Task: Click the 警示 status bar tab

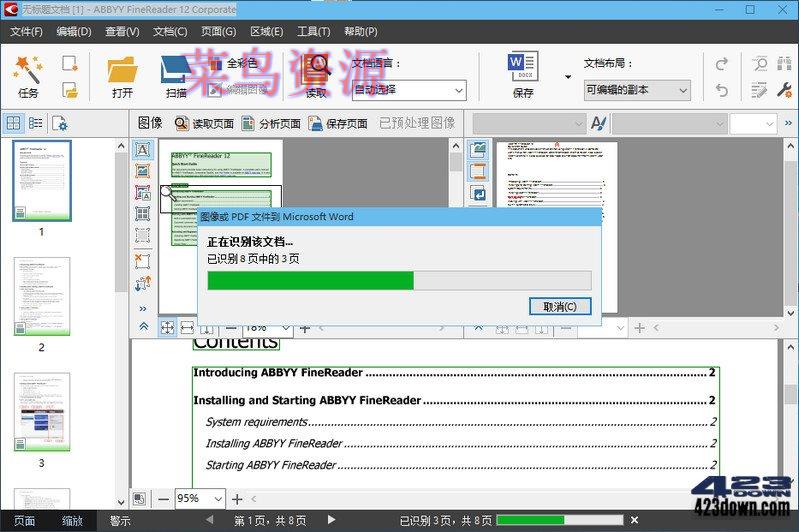Action: click(x=120, y=521)
